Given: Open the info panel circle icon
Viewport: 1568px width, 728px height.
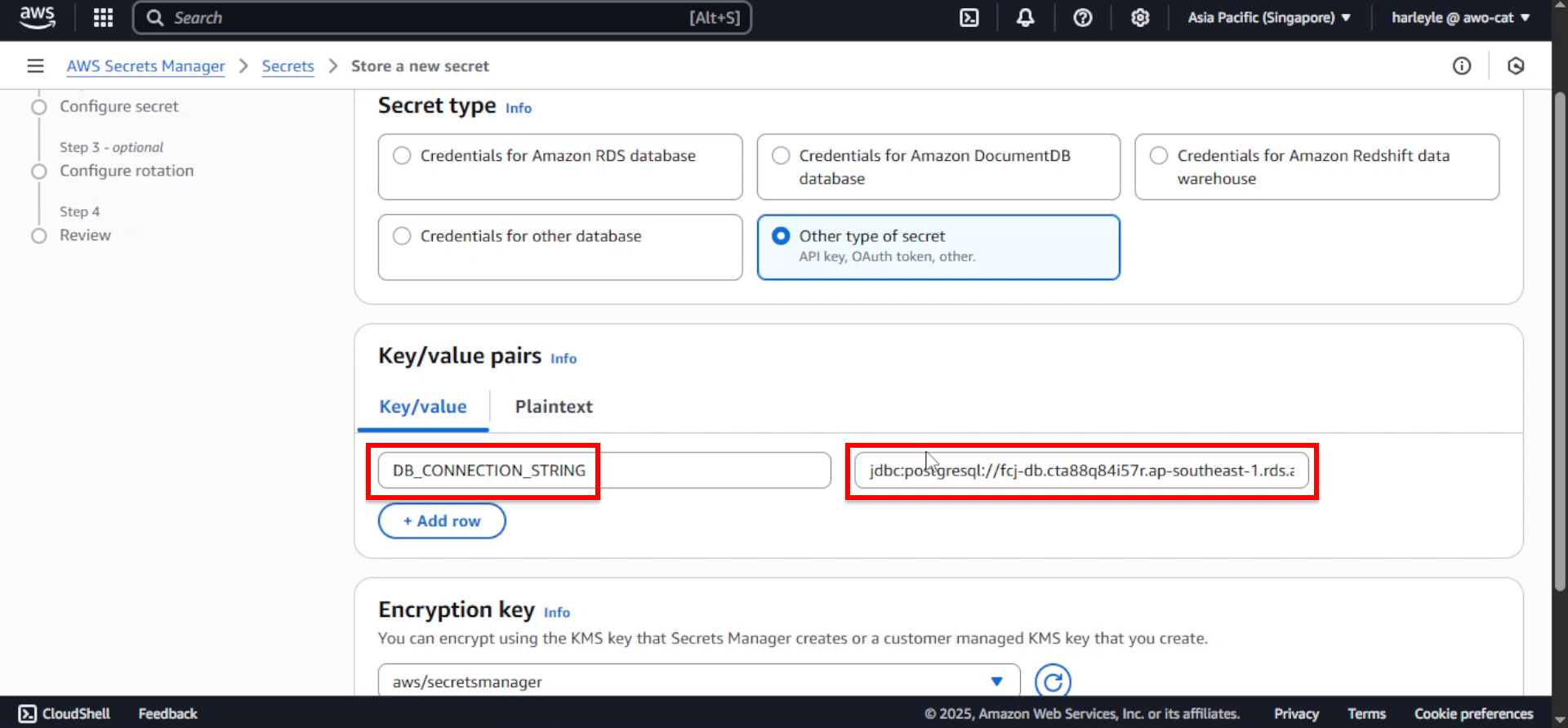Looking at the screenshot, I should coord(1462,65).
